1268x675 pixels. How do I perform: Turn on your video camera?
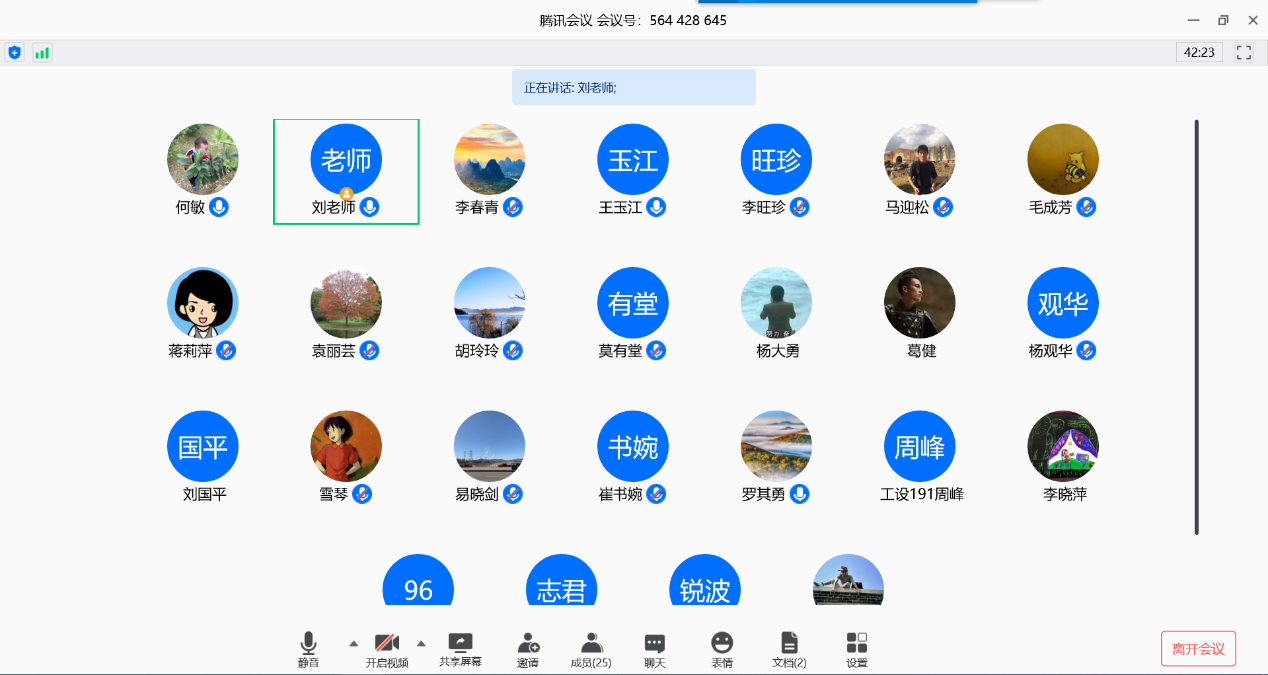[387, 648]
